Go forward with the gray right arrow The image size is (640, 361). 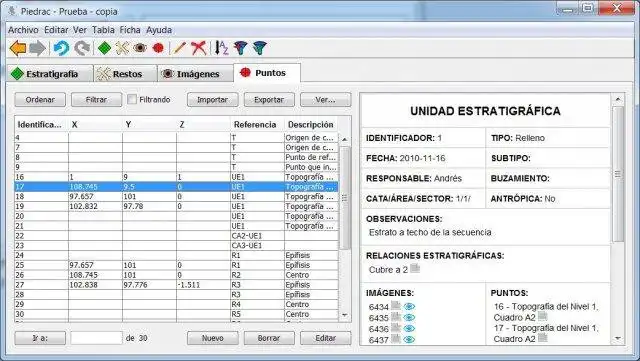37,48
